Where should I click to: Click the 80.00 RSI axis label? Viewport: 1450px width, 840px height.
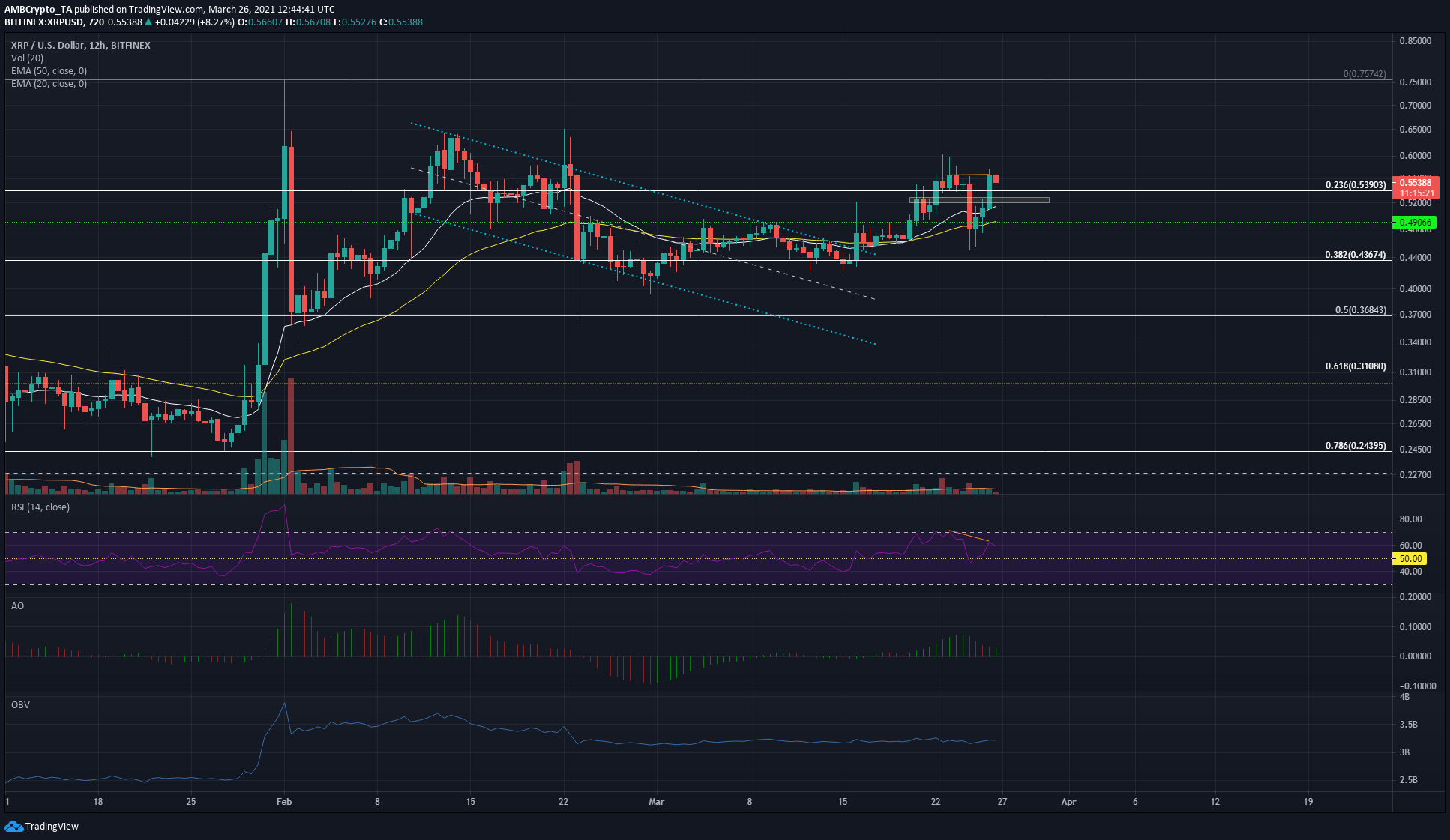click(1410, 519)
